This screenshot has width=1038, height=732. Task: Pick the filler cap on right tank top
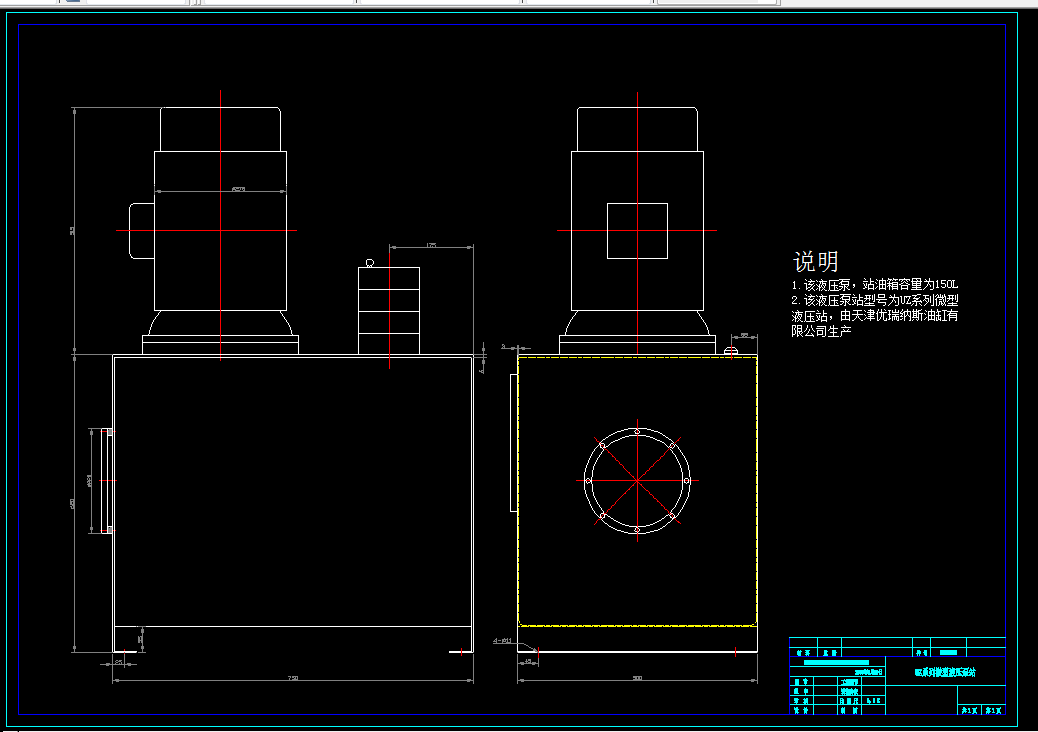(731, 351)
